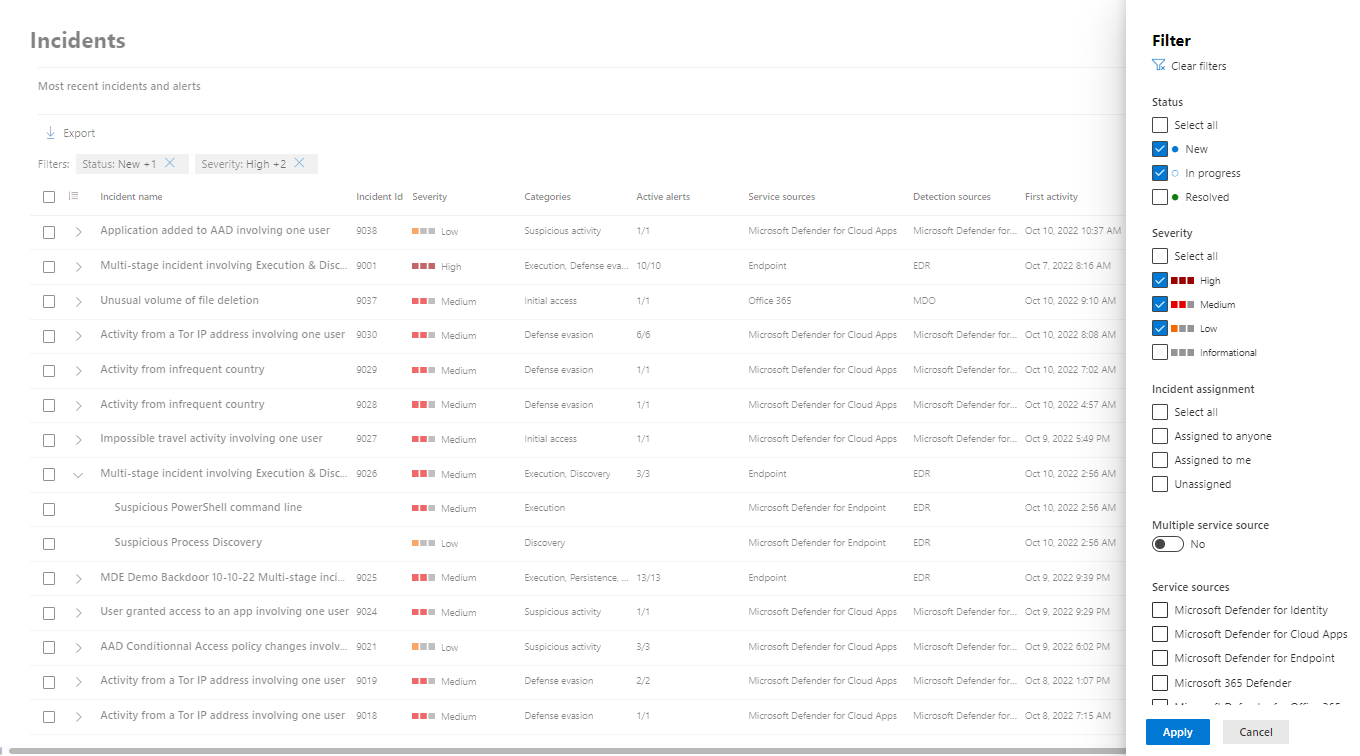This screenshot has width=1360, height=756.
Task: Toggle the Multiple service source switch
Action: click(1167, 544)
